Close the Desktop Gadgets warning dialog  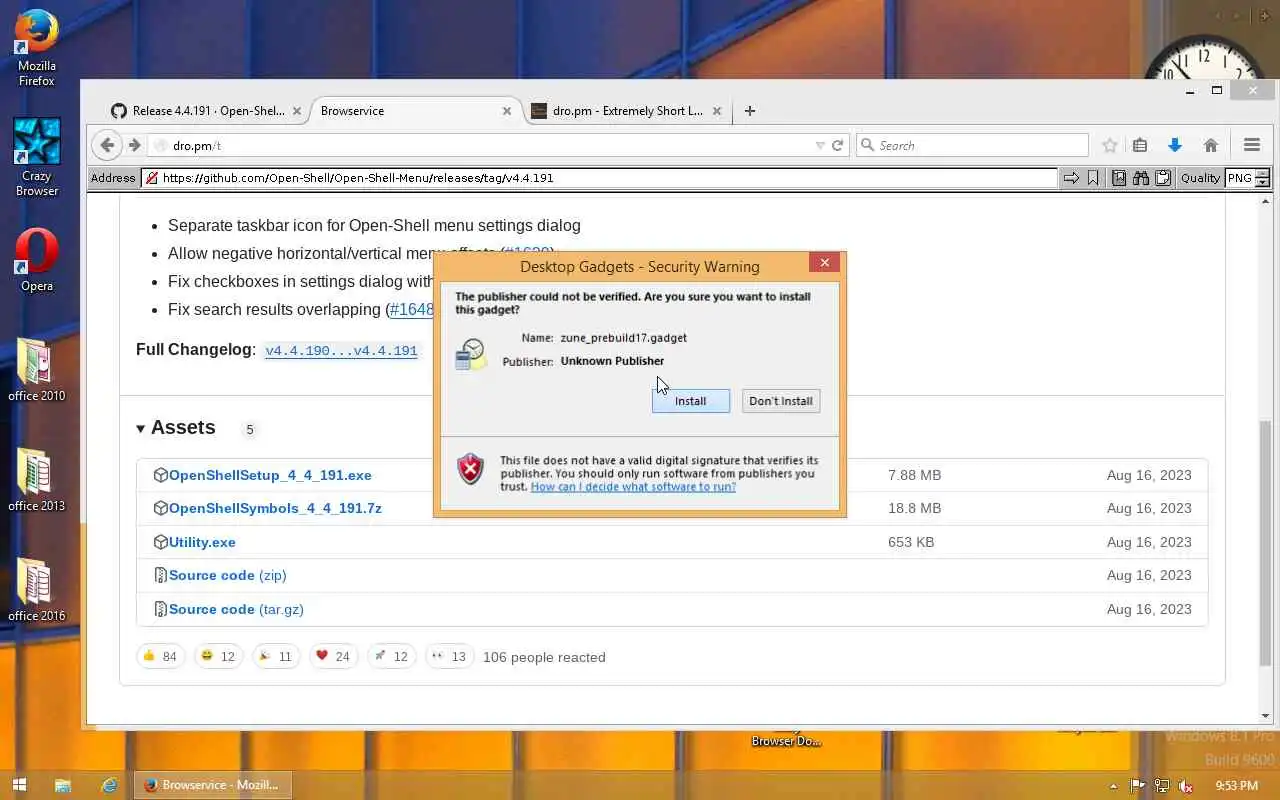(824, 263)
